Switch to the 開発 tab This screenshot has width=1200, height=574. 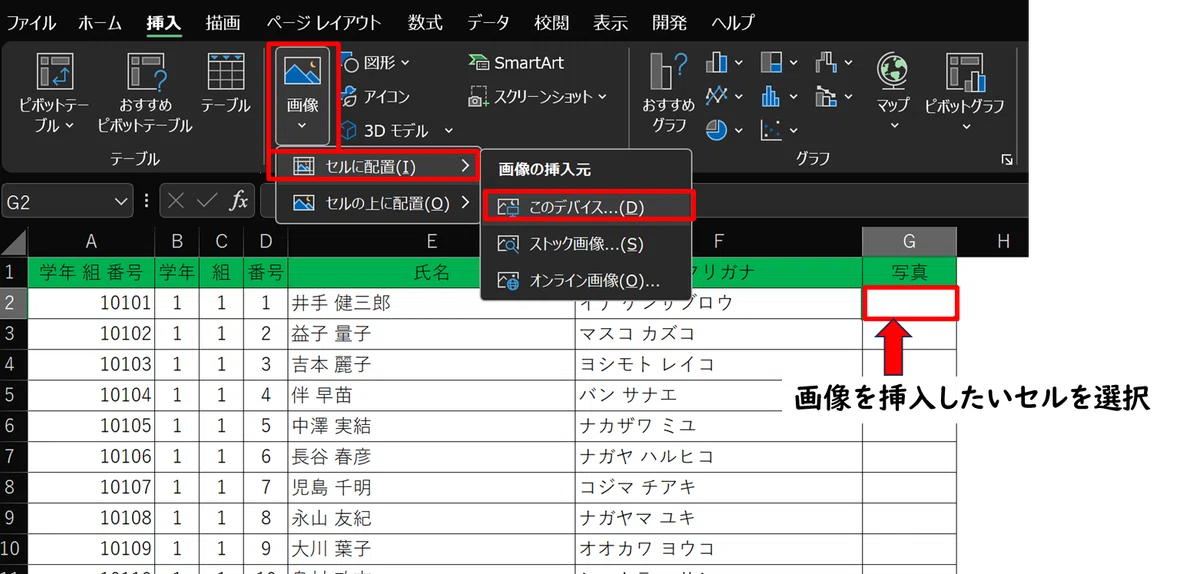click(x=669, y=23)
